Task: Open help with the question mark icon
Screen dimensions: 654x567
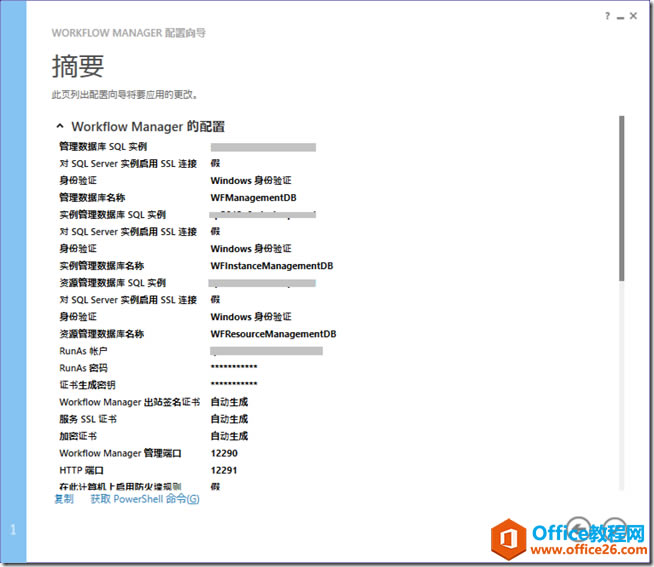Action: (607, 16)
